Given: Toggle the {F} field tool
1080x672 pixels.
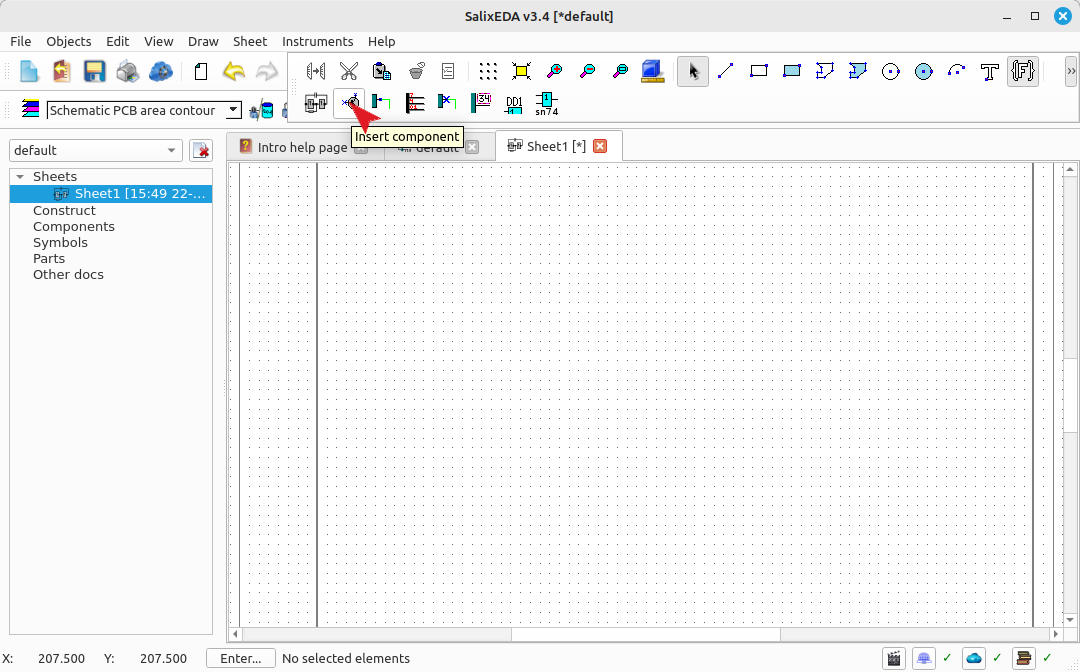Looking at the screenshot, I should [x=1023, y=71].
